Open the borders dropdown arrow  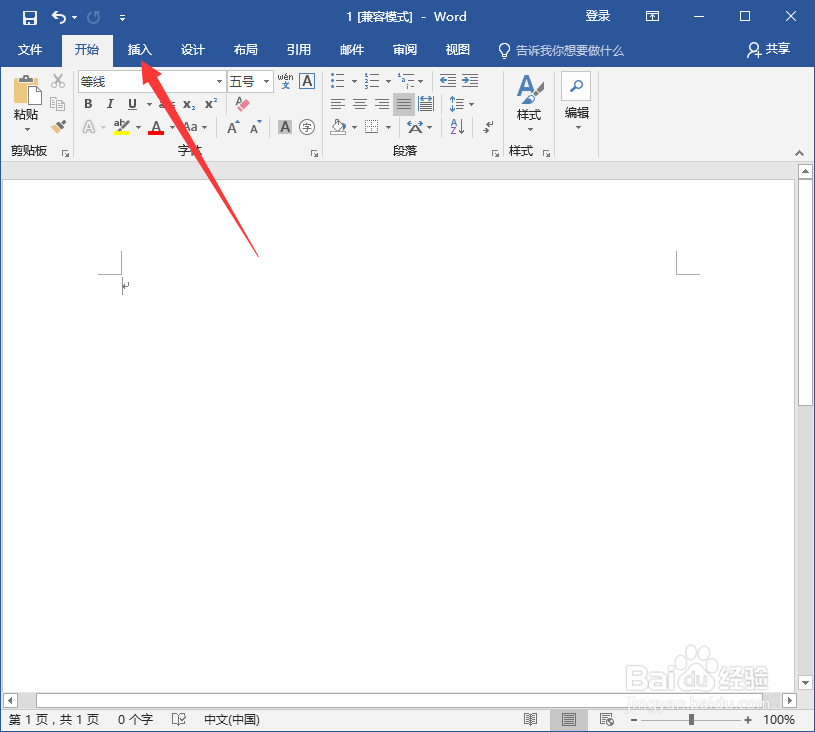[388, 127]
